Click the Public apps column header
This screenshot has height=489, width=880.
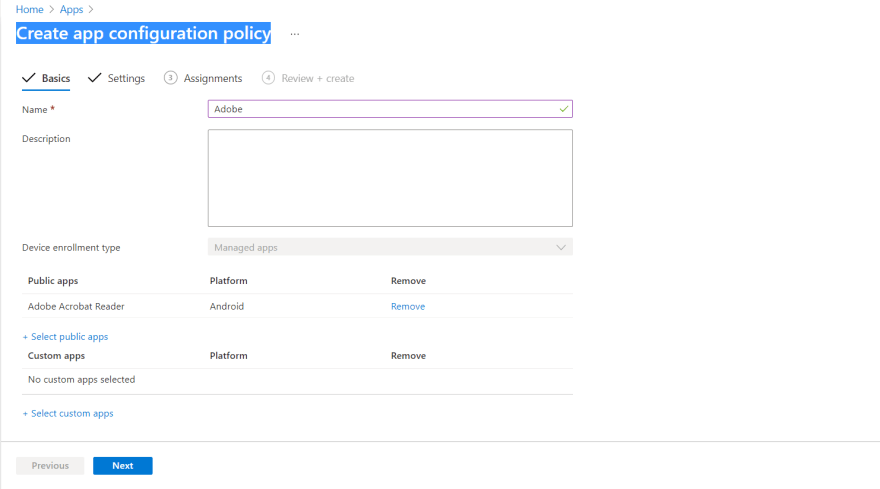coord(53,281)
